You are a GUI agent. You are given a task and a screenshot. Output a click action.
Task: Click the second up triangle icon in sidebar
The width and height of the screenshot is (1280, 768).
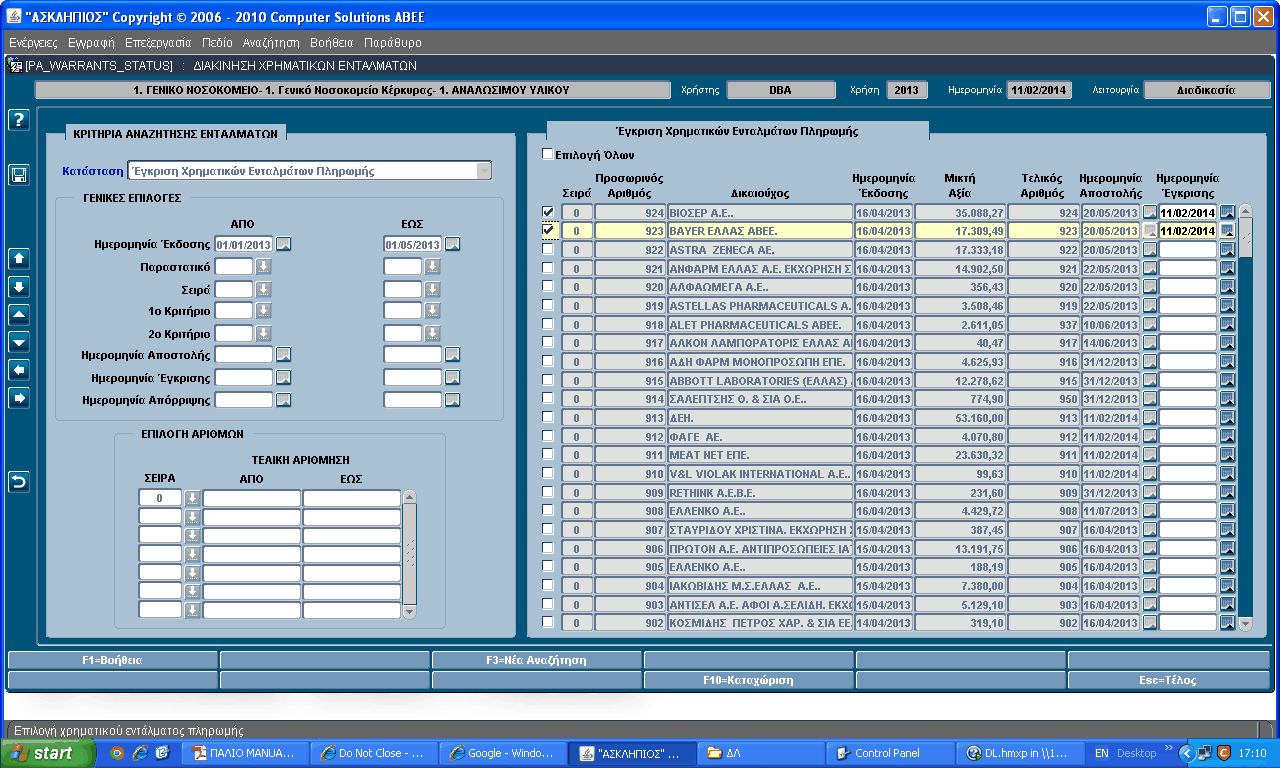19,314
